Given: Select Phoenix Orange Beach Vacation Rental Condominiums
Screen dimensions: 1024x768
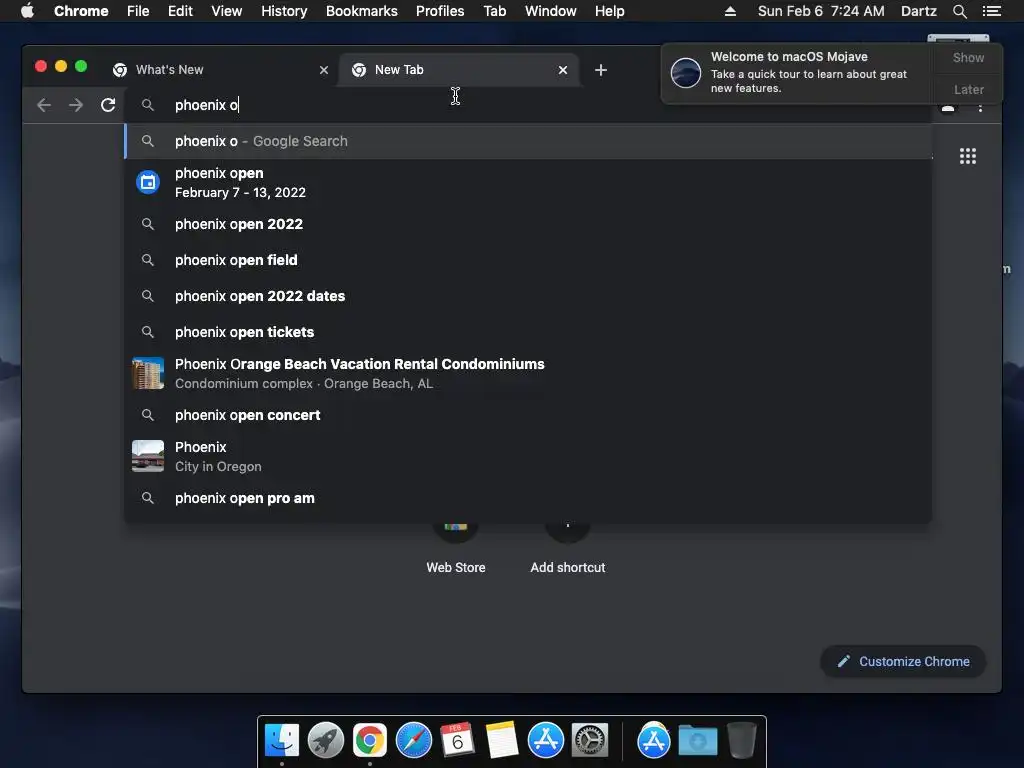Looking at the screenshot, I should 528,373.
